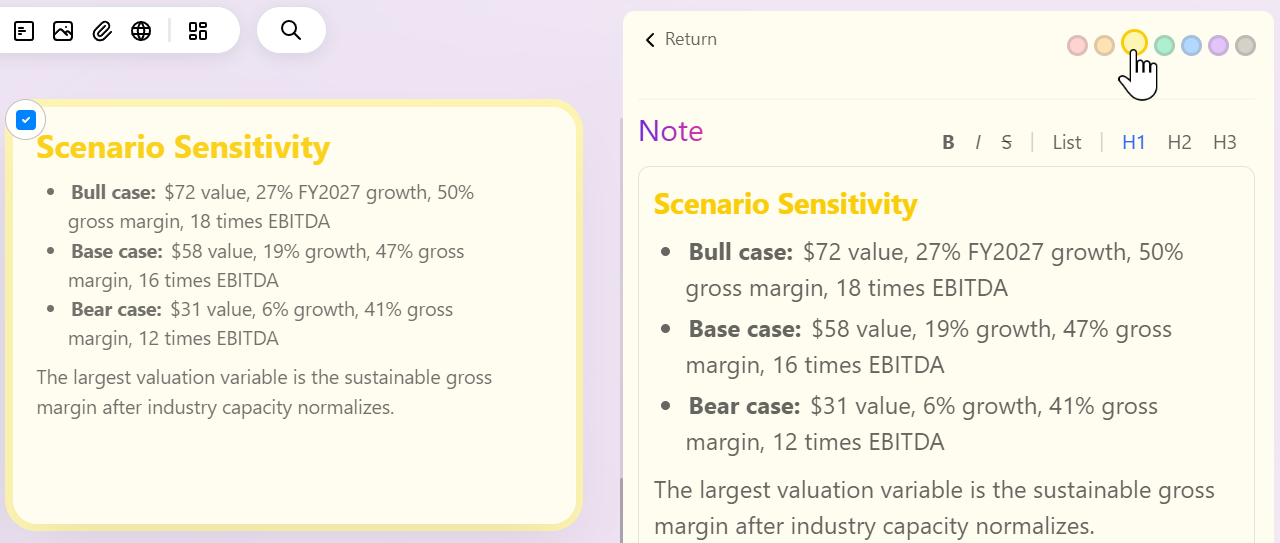Click the text note icon in toolbar

(24, 31)
